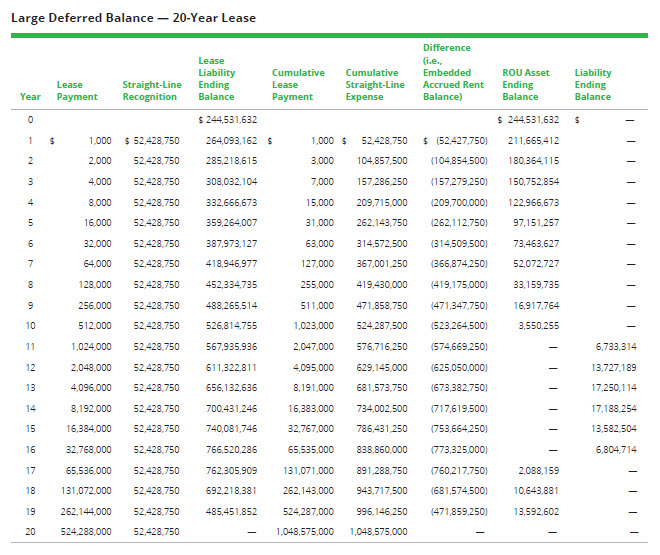Select the "Cumulative Lease Payment" column header
The height and width of the screenshot is (555, 660).
point(297,85)
